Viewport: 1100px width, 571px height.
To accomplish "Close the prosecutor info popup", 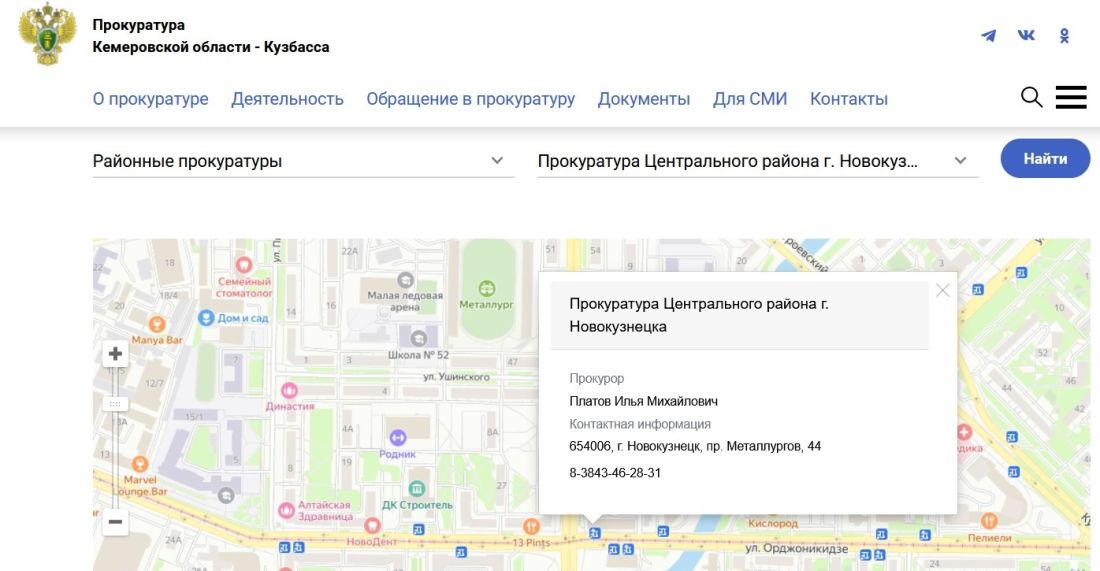I will 942,291.
